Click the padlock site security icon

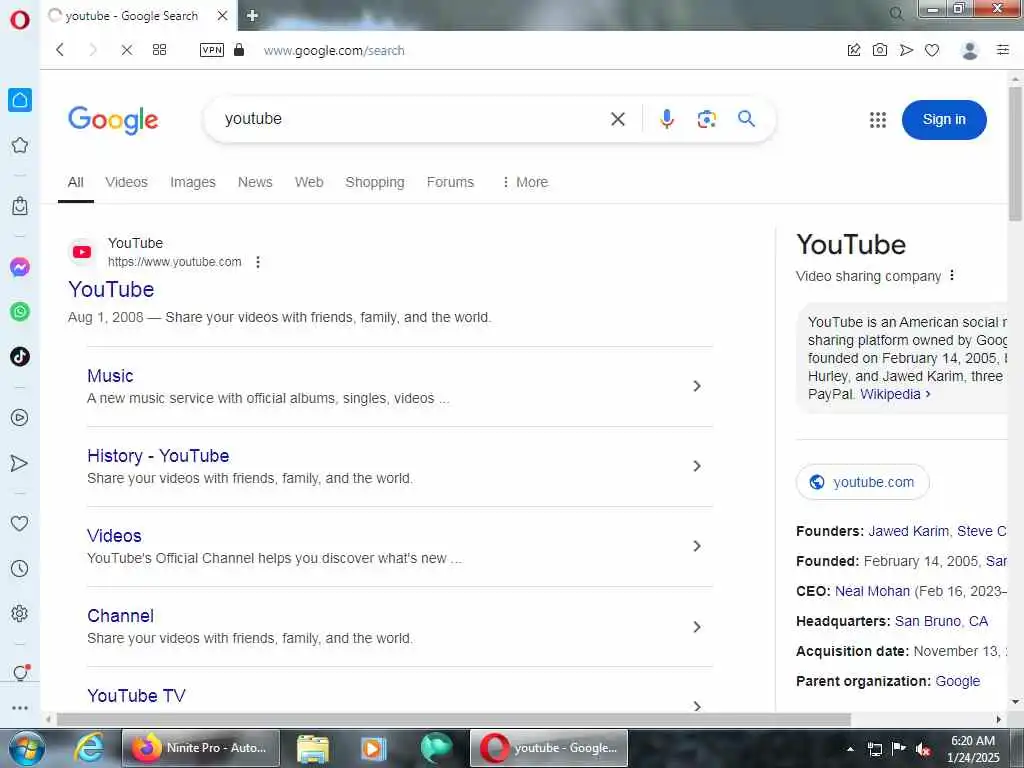[239, 50]
